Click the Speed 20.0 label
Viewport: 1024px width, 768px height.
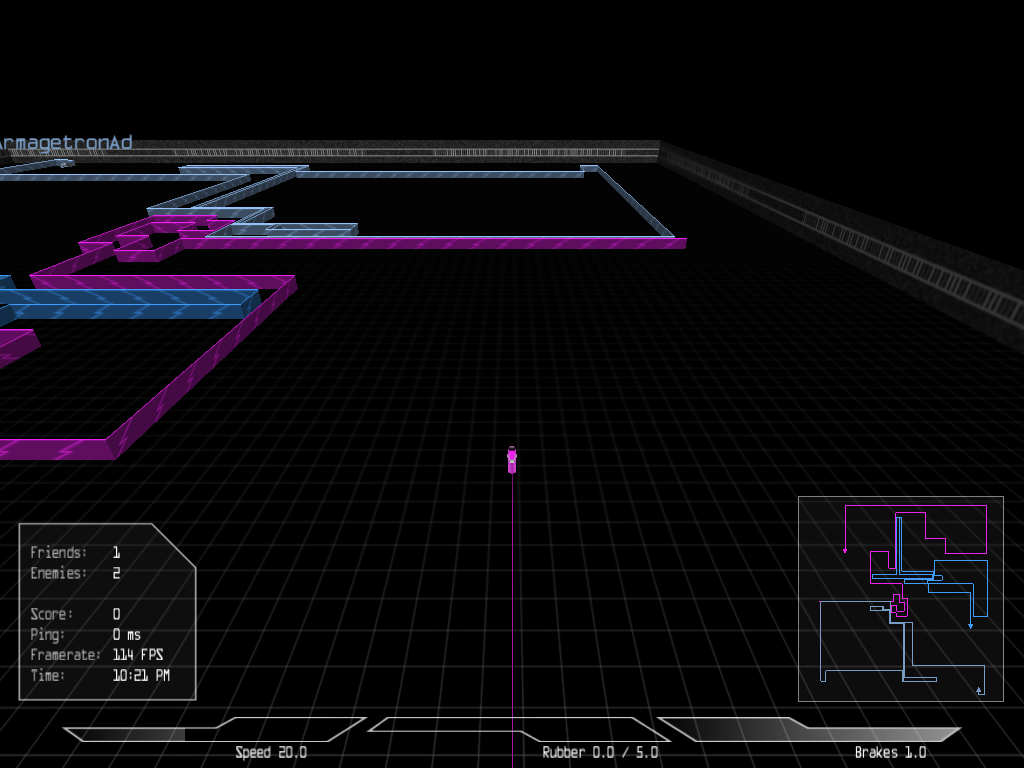271,753
